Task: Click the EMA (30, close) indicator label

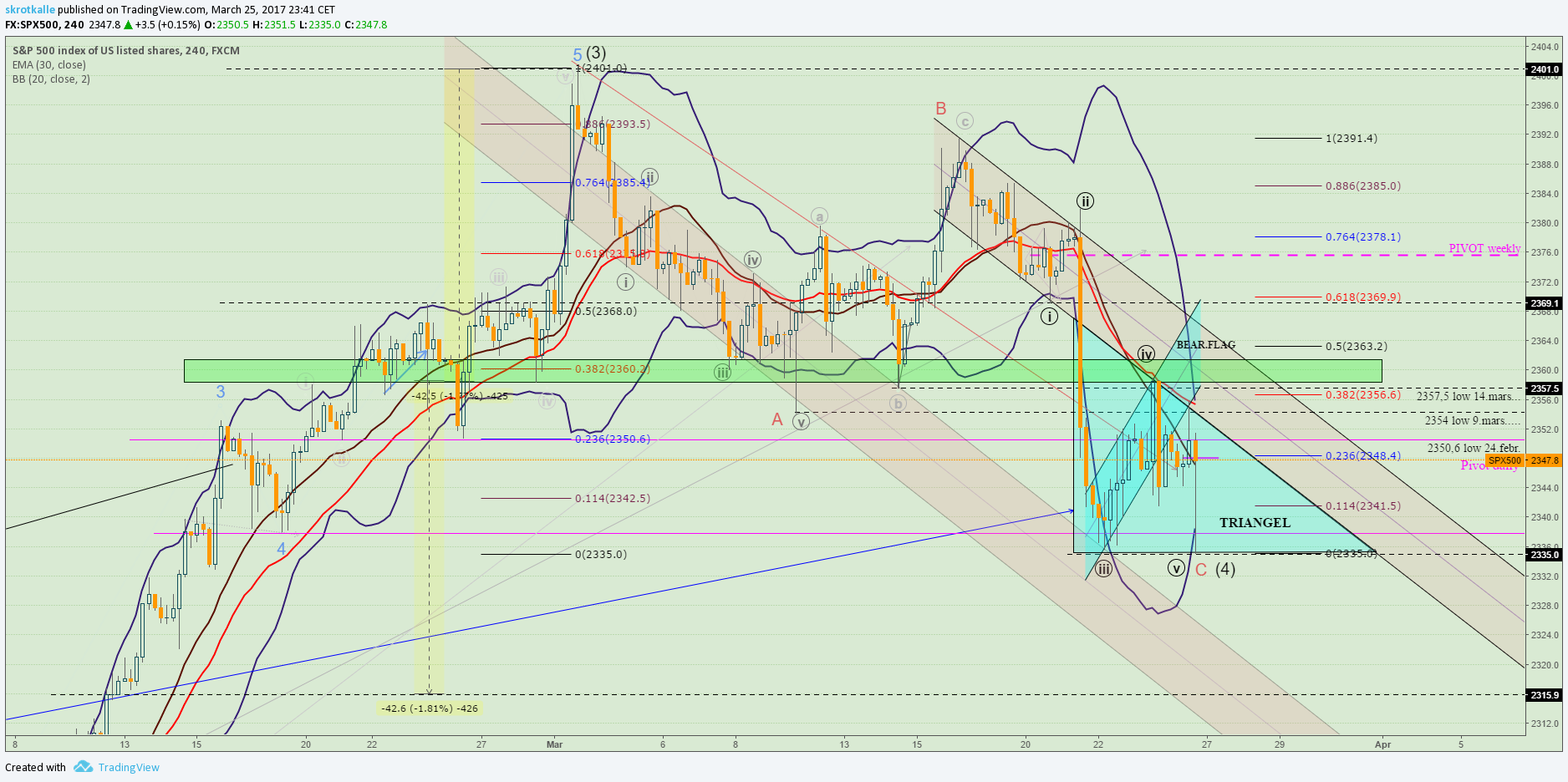Action: coord(49,64)
